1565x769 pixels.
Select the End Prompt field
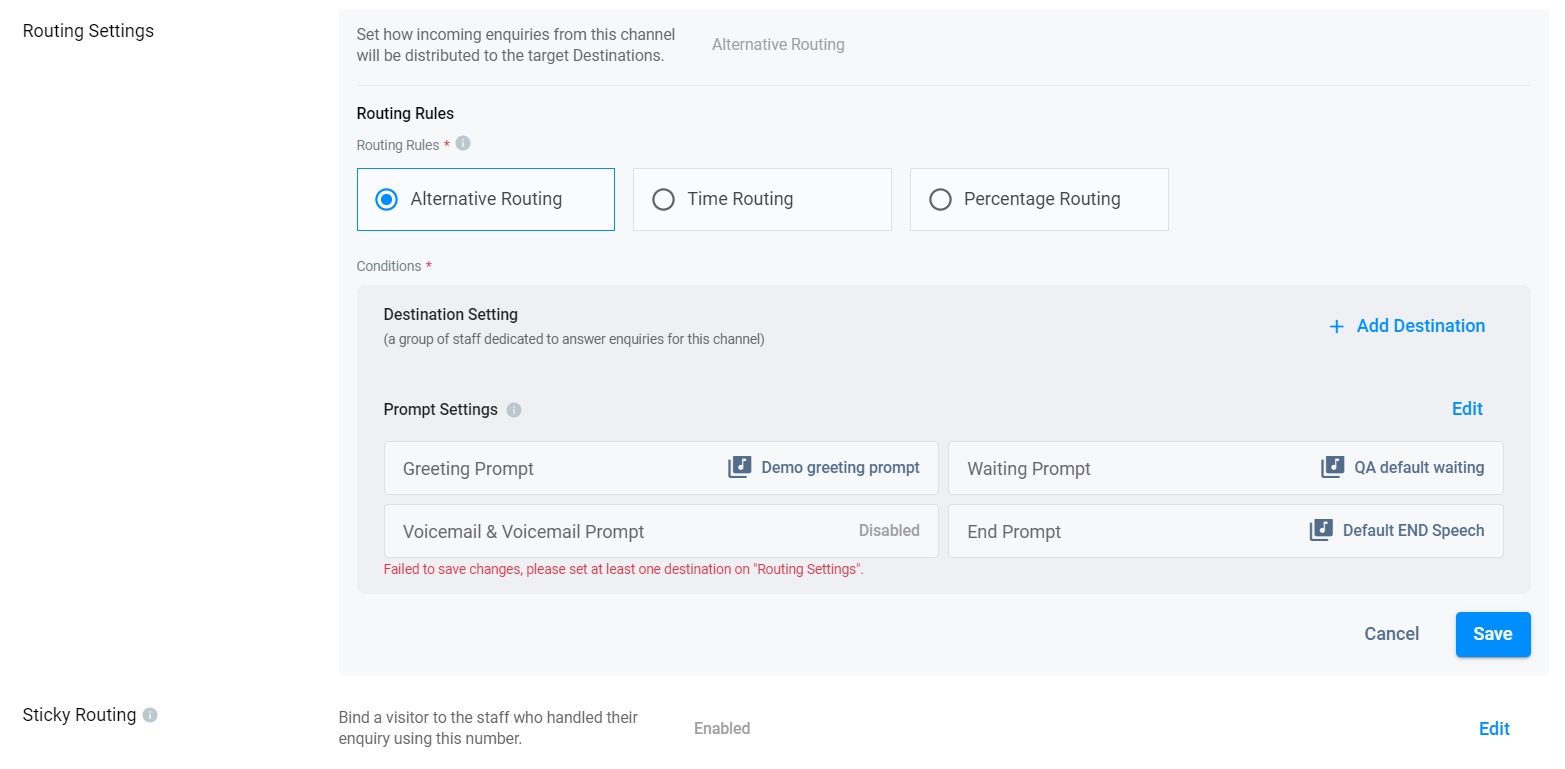click(x=1014, y=532)
